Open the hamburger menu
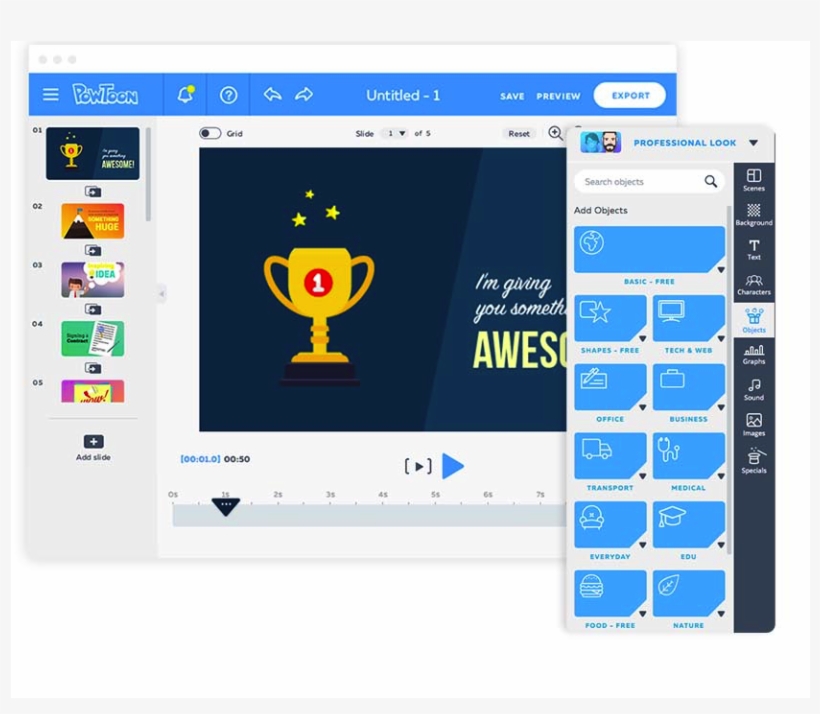This screenshot has height=714, width=820. click(51, 95)
